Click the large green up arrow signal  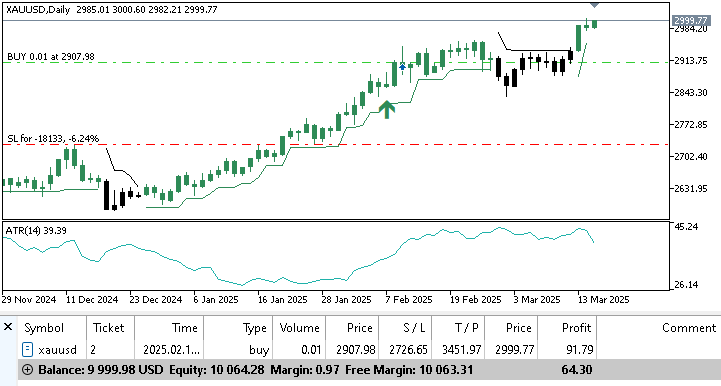click(x=387, y=109)
